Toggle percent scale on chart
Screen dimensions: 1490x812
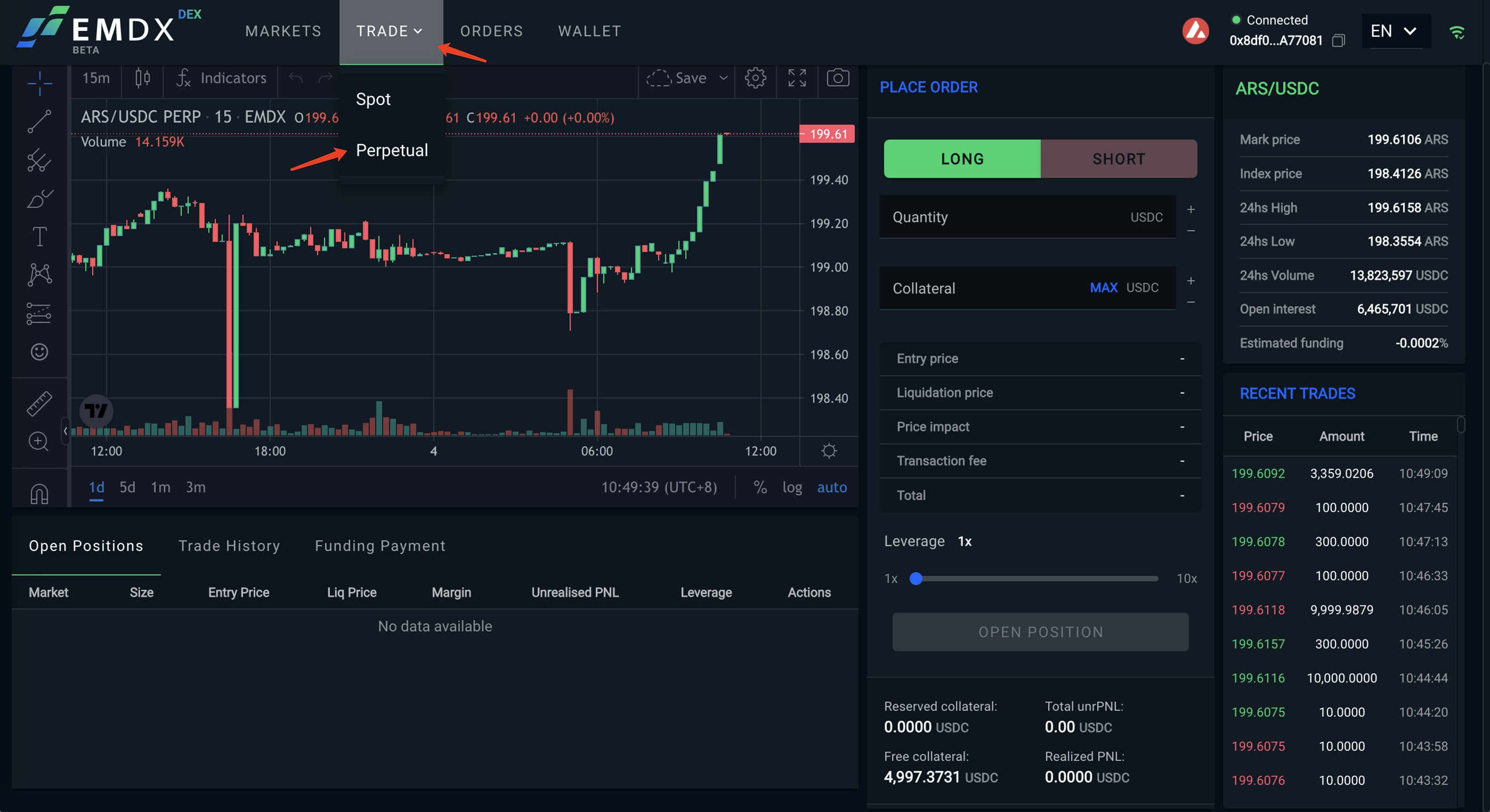tap(759, 487)
